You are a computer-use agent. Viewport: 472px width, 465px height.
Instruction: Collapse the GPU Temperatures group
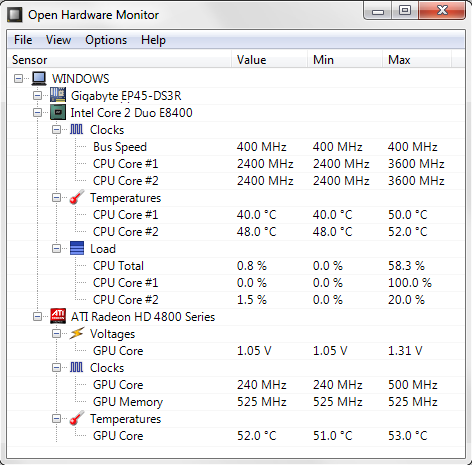pyautogui.click(x=56, y=419)
